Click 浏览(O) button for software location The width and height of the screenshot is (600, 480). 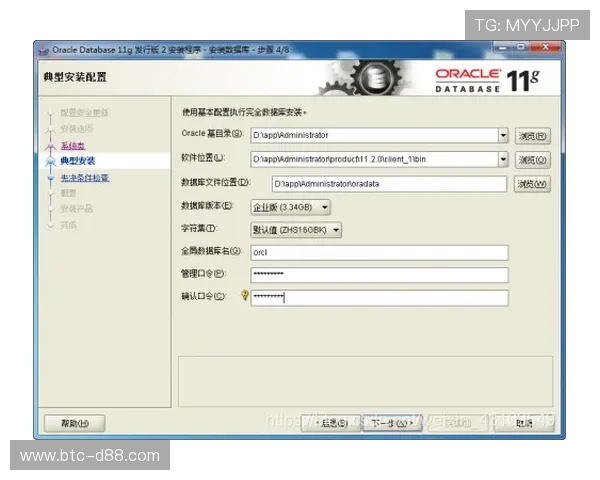(x=533, y=160)
